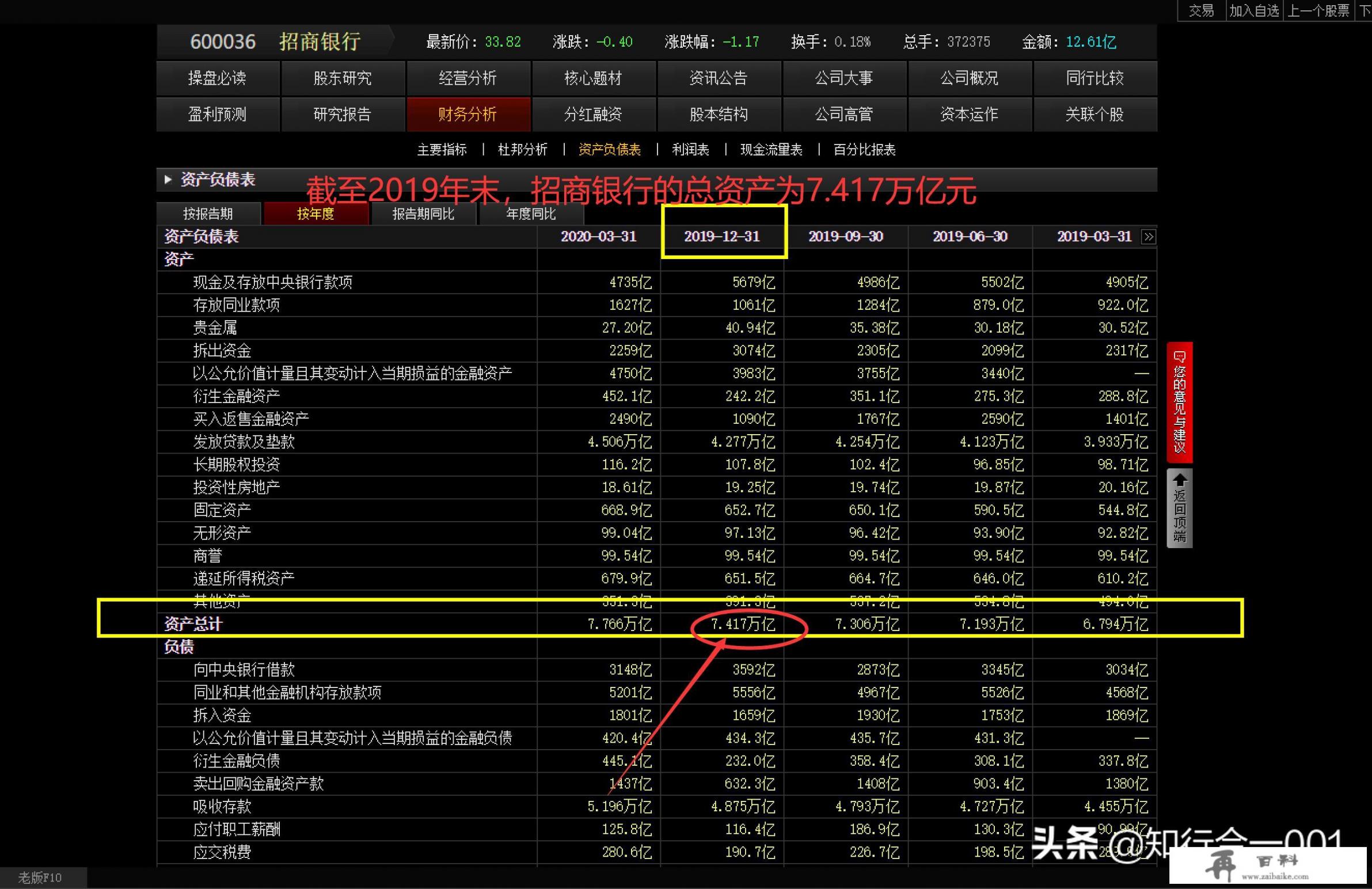
Task: Go to 利润表 sub-page
Action: point(690,150)
